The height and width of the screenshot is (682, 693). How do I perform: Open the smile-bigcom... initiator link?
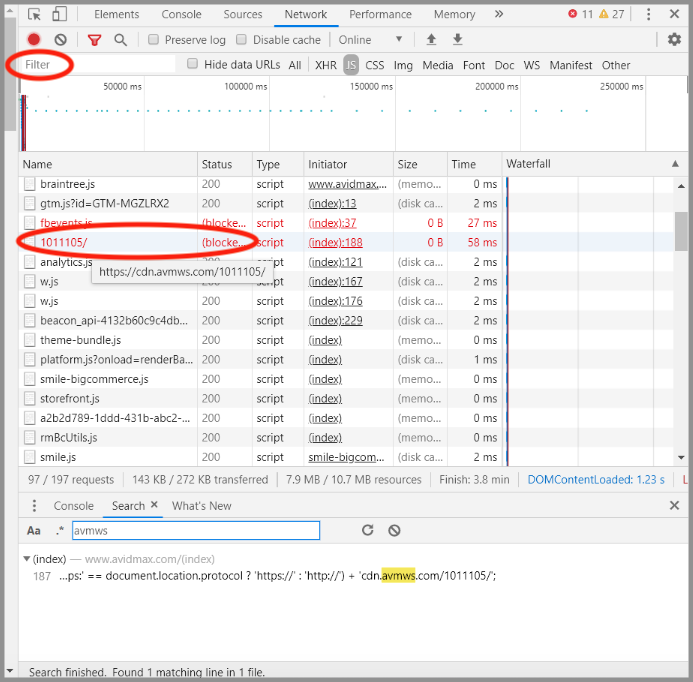[x=346, y=457]
